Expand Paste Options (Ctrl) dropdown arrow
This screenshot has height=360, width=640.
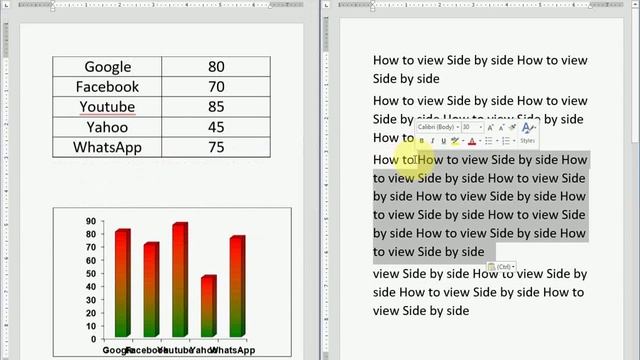pos(513,267)
